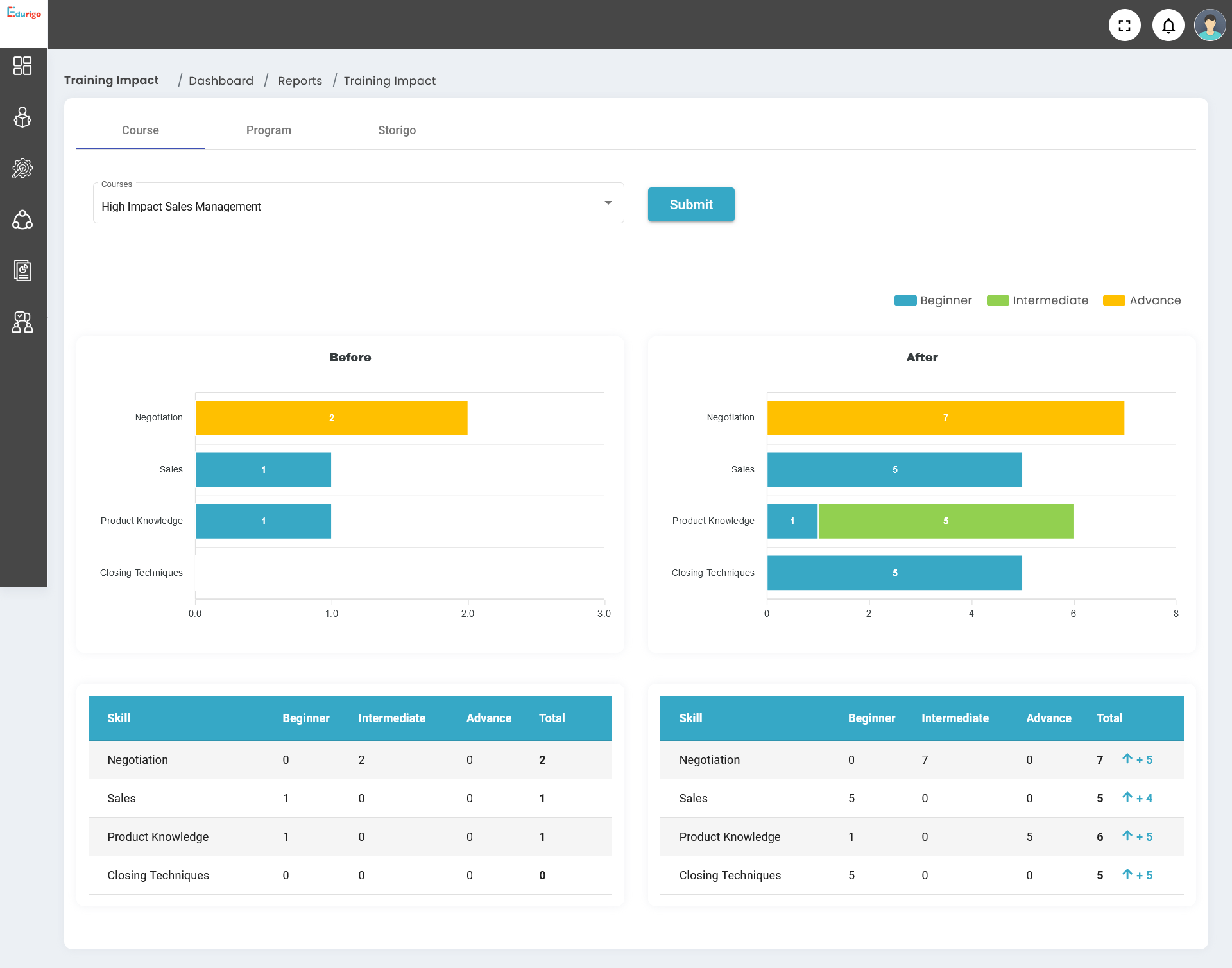Open the user profile avatar
This screenshot has height=968, width=1232.
pyautogui.click(x=1210, y=26)
